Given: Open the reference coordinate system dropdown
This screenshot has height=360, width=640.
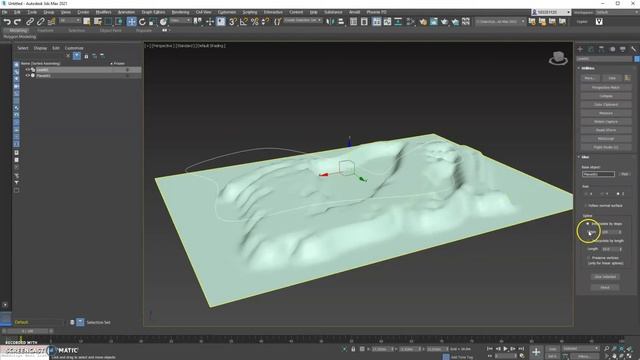Looking at the screenshot, I should pyautogui.click(x=180, y=20).
